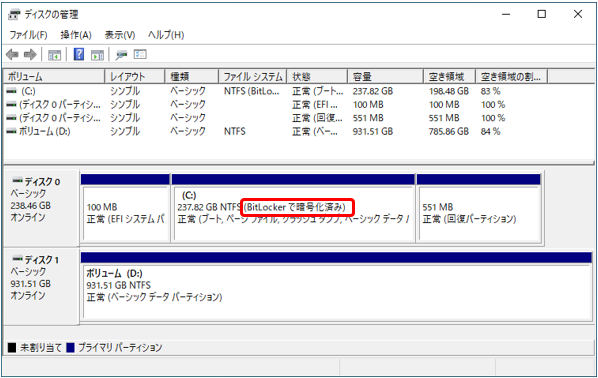598x378 pixels.
Task: Open the 操作(A) menu
Action: [x=76, y=35]
